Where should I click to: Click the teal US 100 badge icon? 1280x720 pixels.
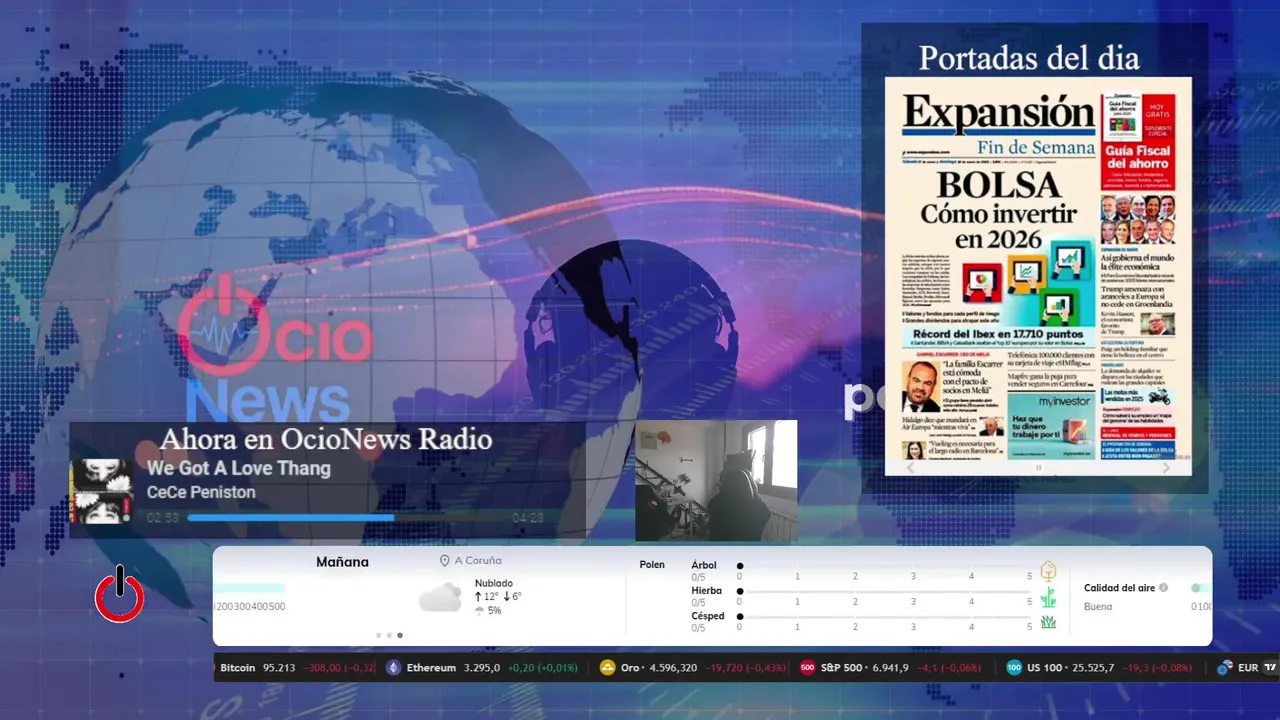pyautogui.click(x=1014, y=668)
